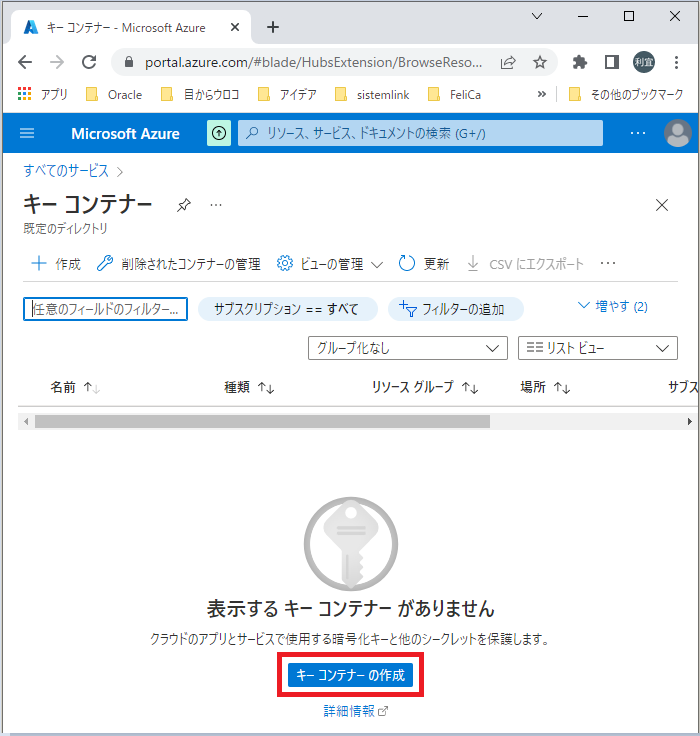This screenshot has height=736, width=700.
Task: Click the サブスクリプション == すべて filter pill
Action: click(287, 309)
